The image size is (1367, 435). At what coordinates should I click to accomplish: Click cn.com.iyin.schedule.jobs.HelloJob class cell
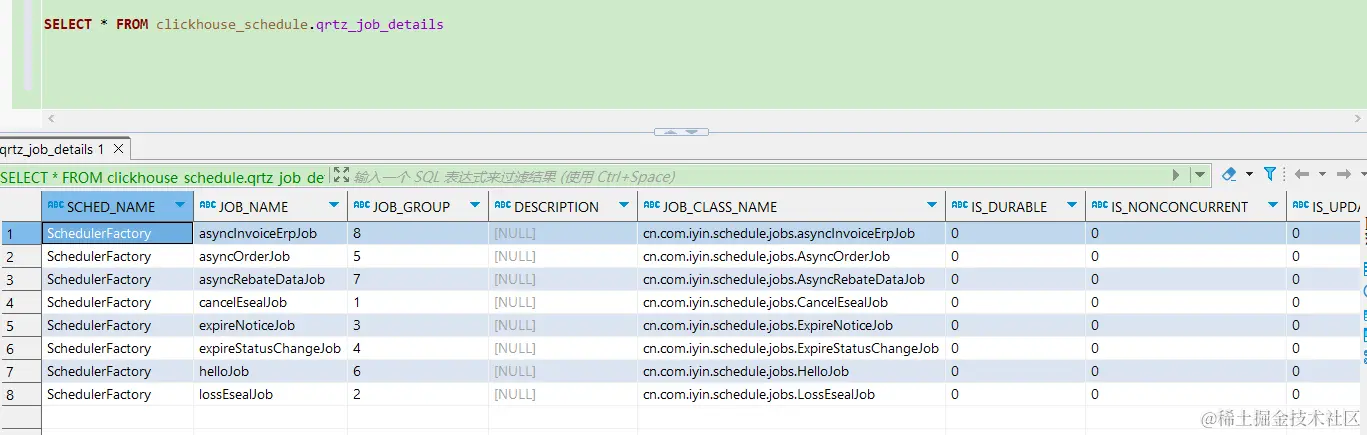(791, 371)
